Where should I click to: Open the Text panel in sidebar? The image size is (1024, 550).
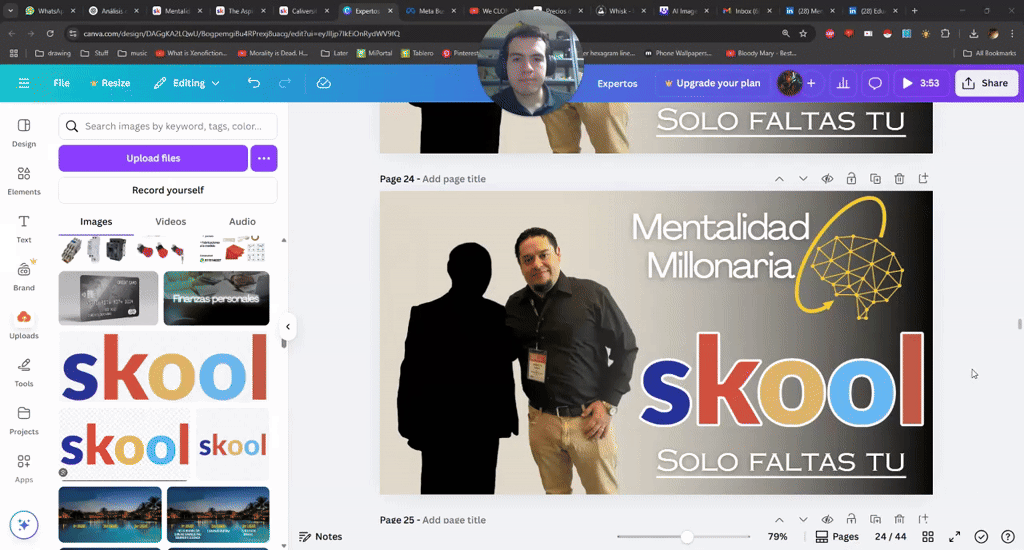[x=24, y=229]
